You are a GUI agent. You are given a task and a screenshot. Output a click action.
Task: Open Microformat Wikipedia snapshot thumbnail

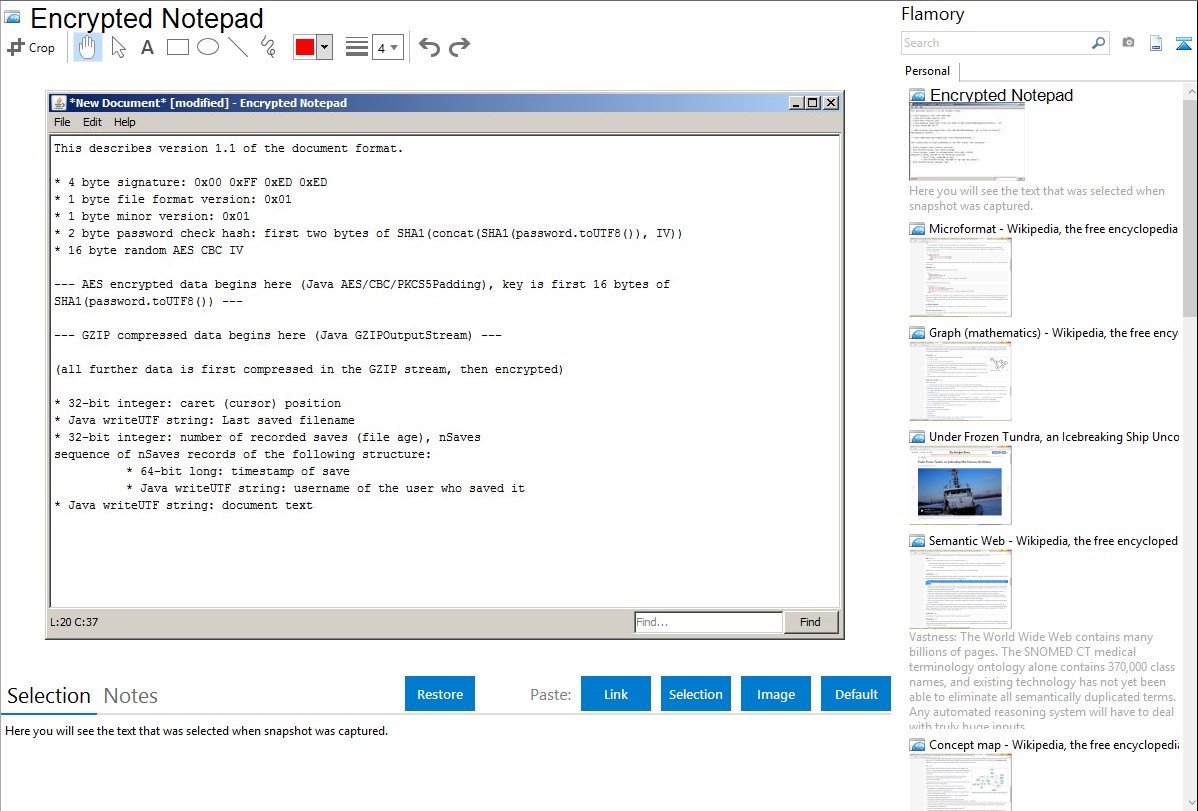click(960, 277)
